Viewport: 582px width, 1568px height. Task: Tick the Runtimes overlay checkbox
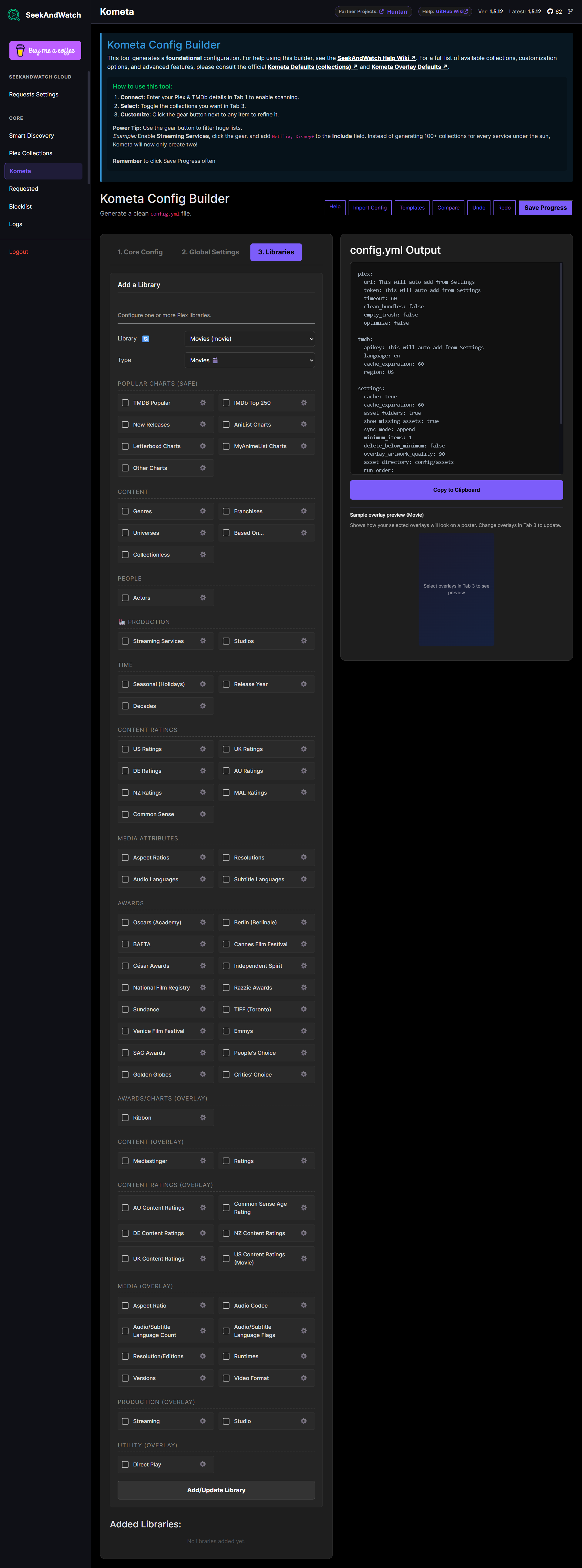coord(226,1356)
